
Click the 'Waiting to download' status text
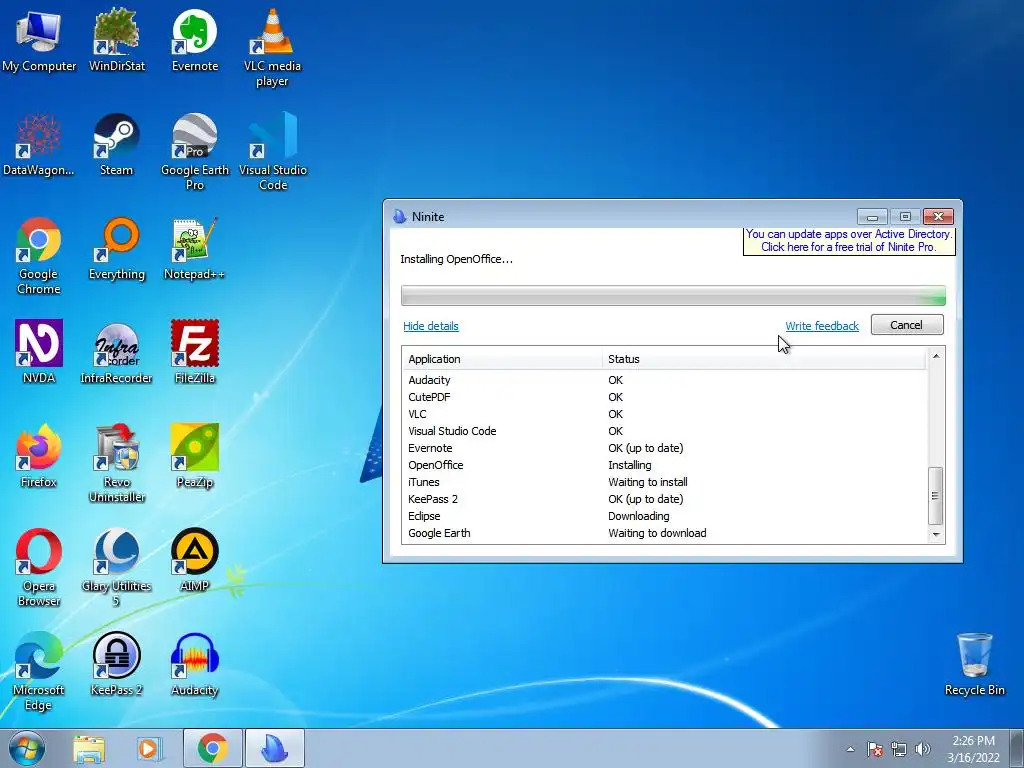657,533
